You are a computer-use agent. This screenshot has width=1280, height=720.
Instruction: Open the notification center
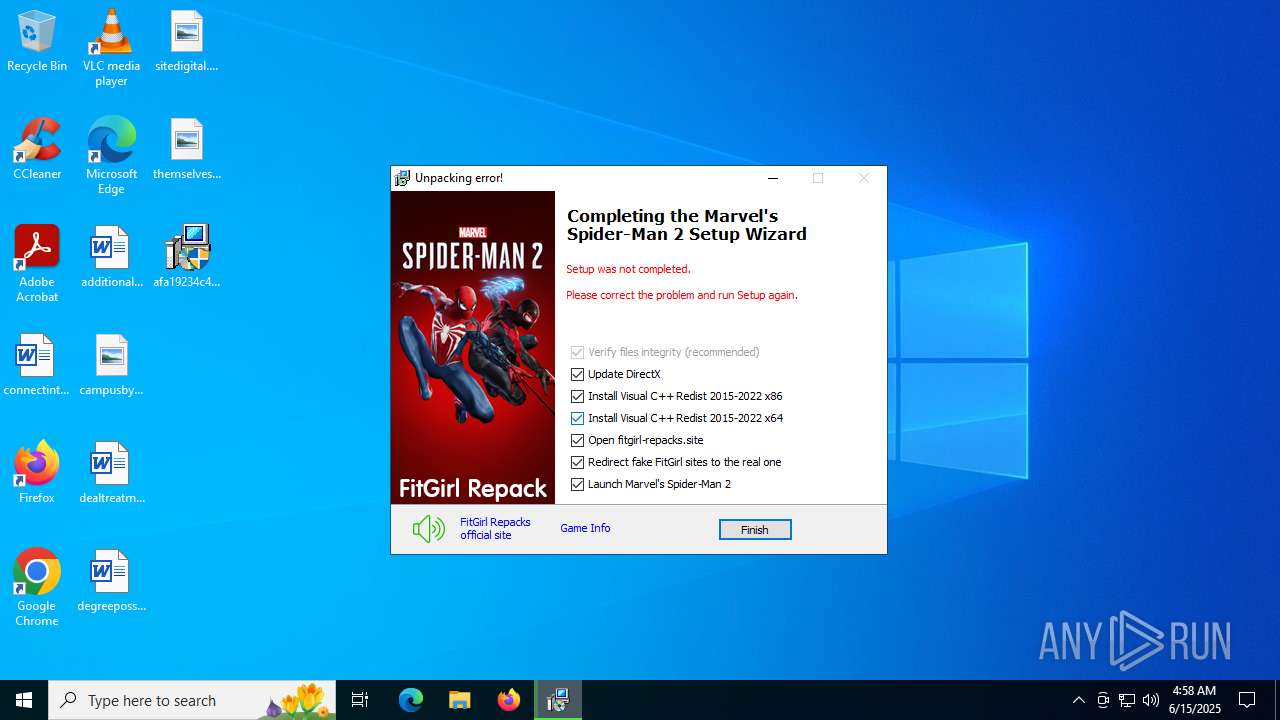click(1247, 700)
